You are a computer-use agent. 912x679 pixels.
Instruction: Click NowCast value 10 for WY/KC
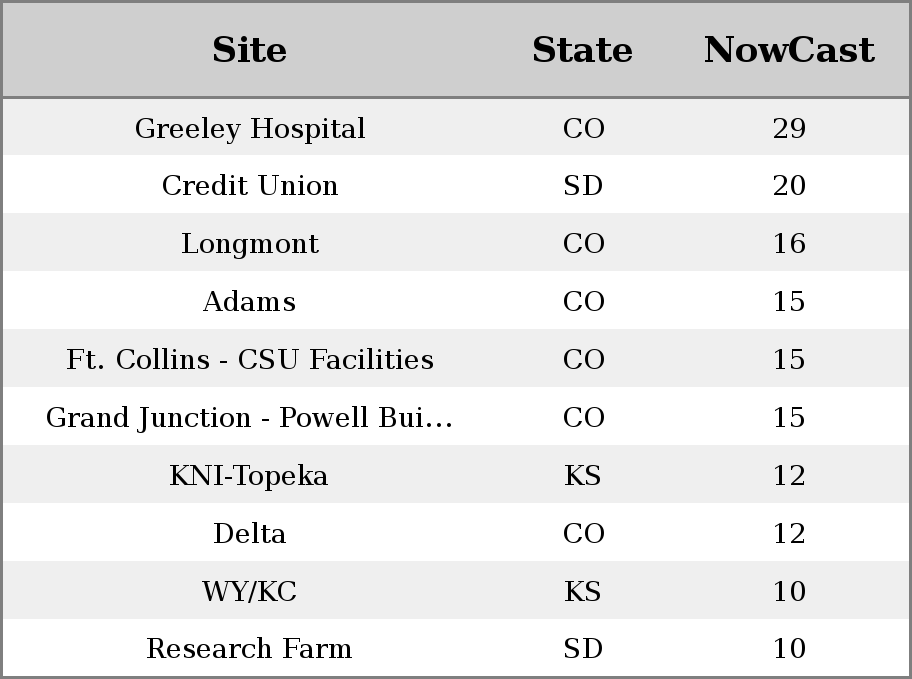tap(789, 591)
